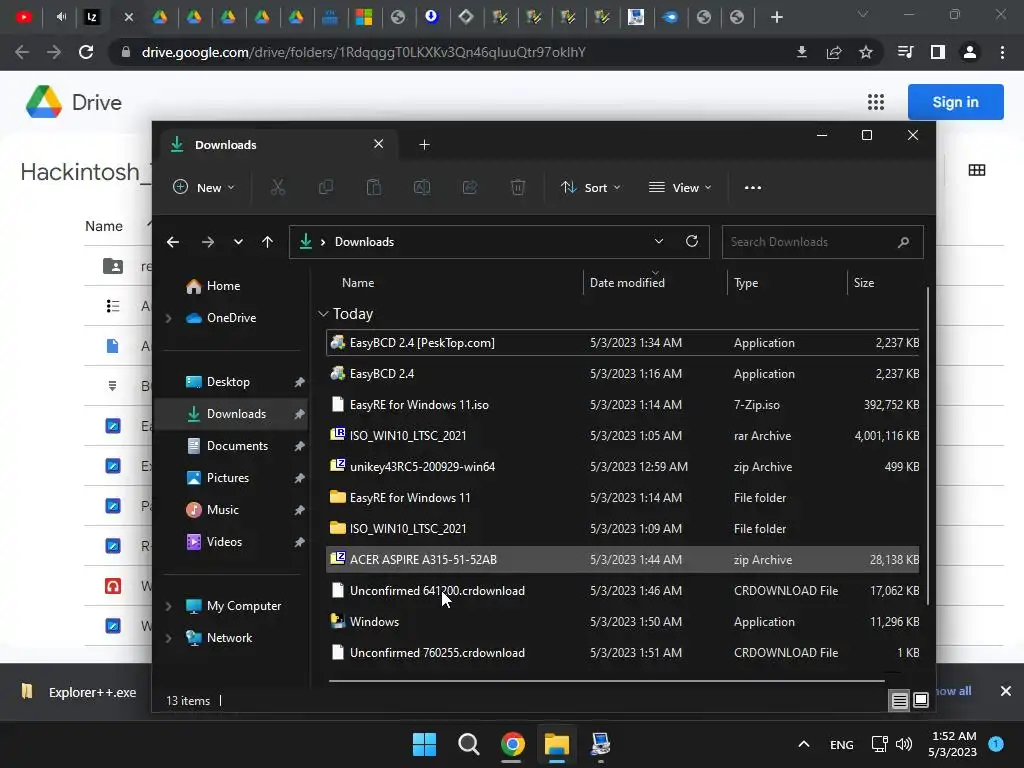Sort by Date modified column header

627,283
